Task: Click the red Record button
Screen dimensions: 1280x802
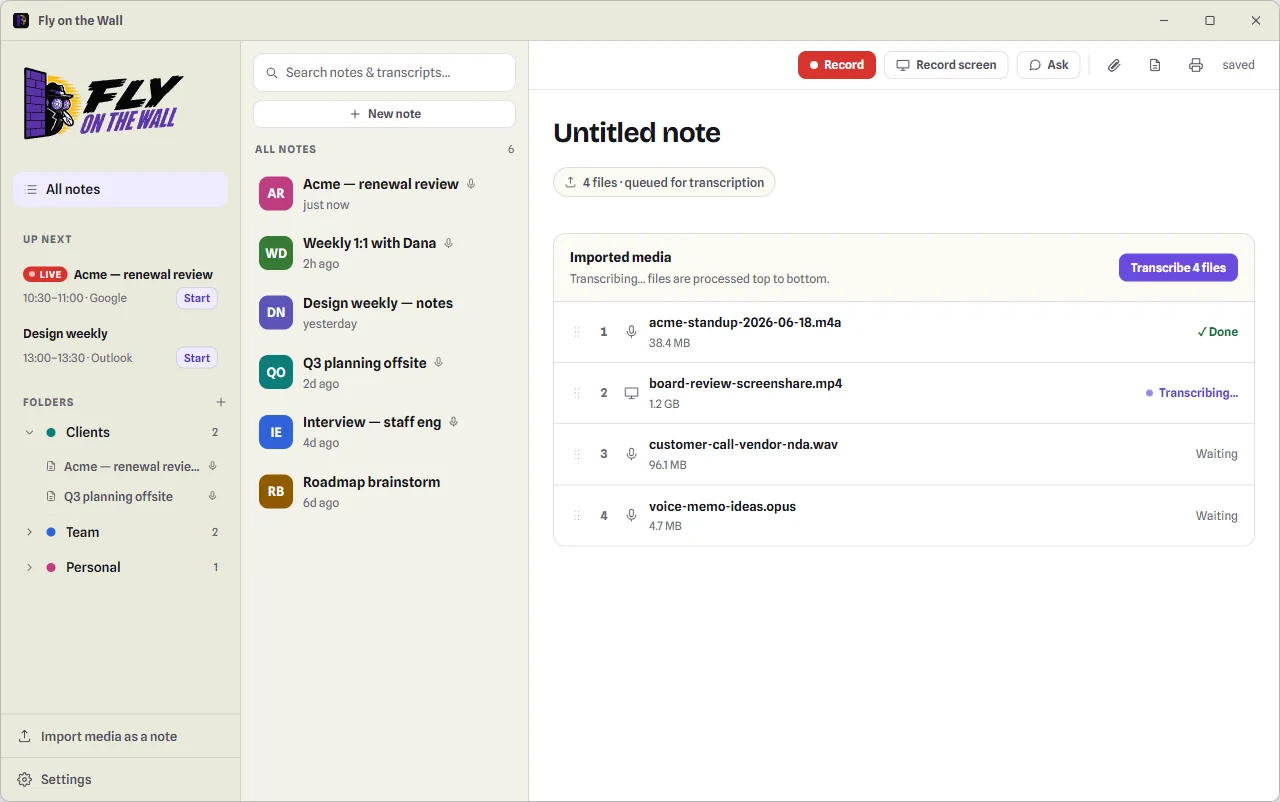Action: [x=837, y=65]
